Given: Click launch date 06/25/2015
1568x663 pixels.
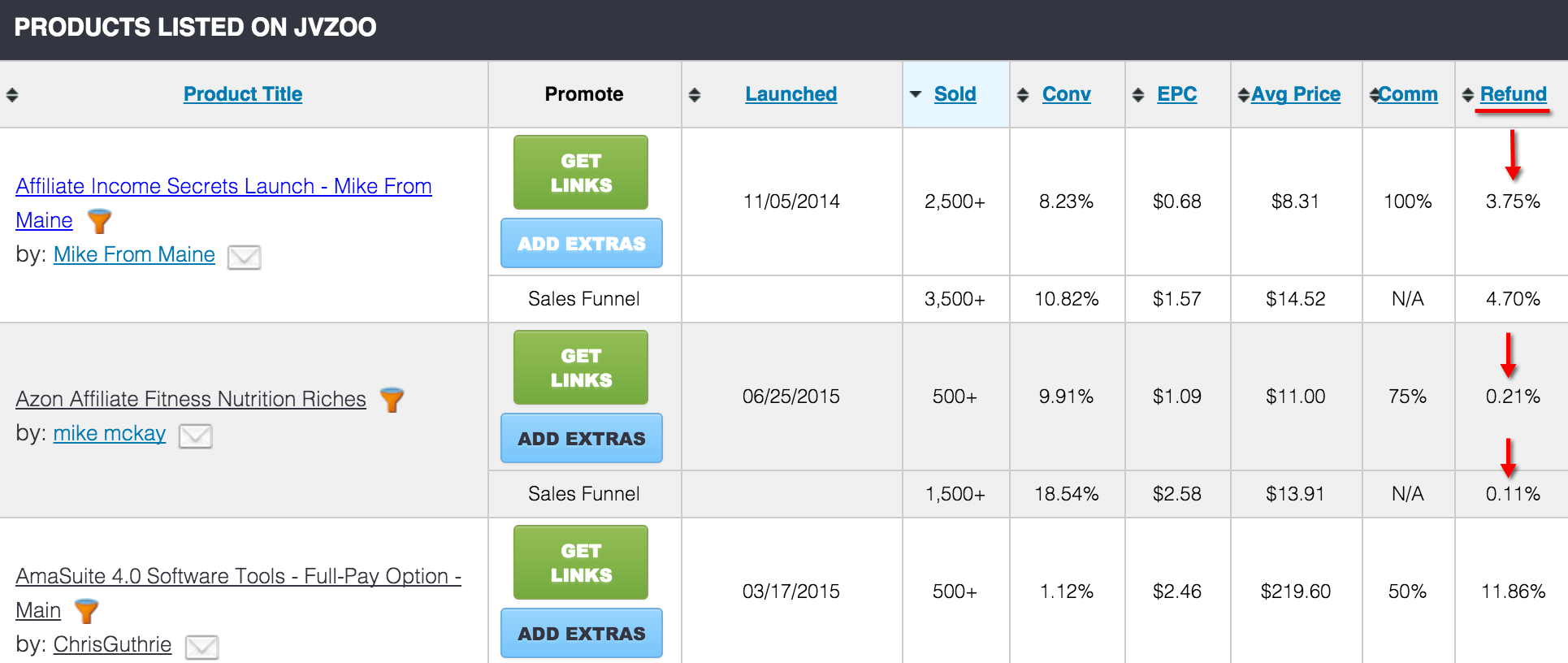Looking at the screenshot, I should pyautogui.click(x=791, y=396).
